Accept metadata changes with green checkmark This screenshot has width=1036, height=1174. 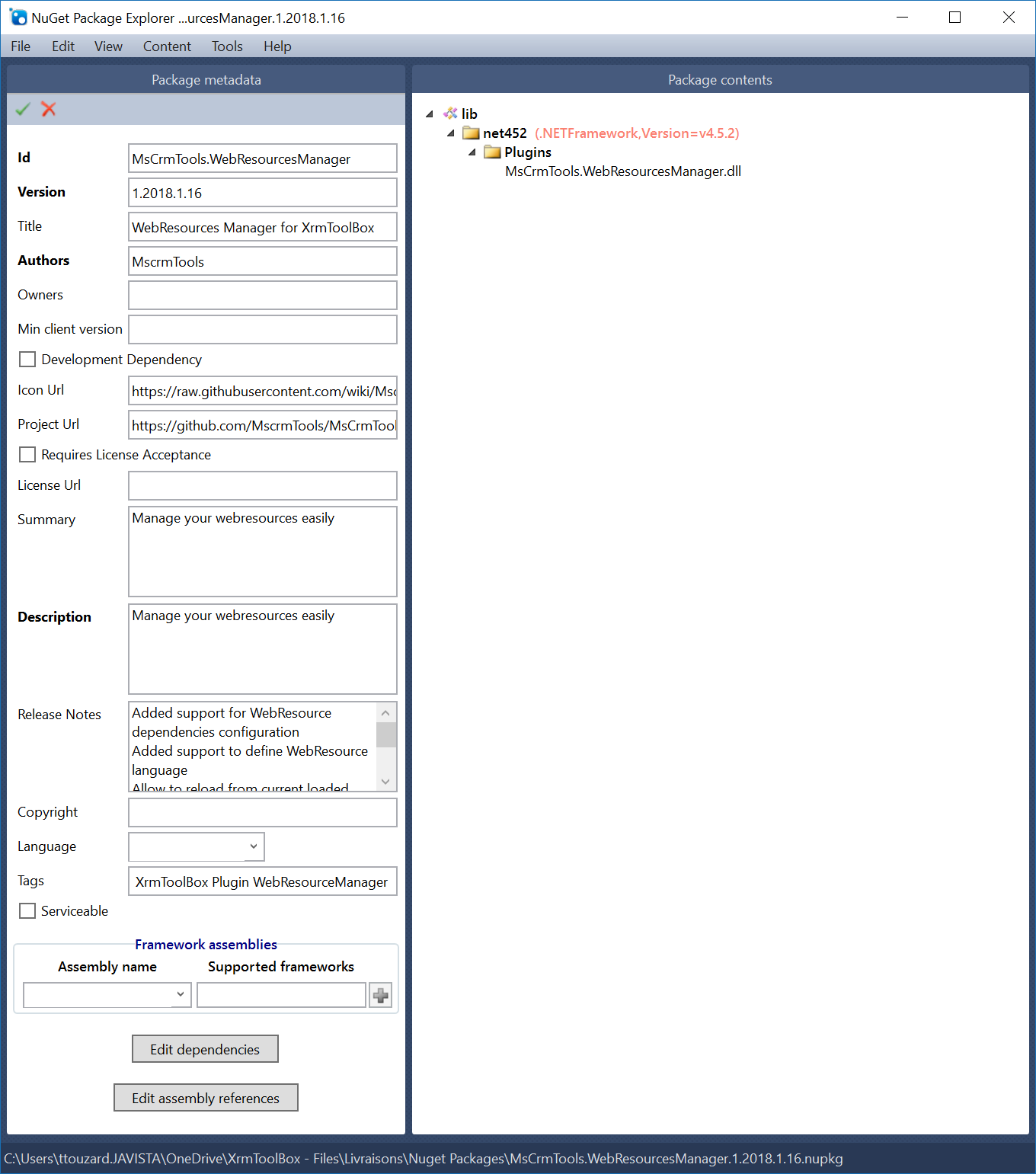[23, 109]
